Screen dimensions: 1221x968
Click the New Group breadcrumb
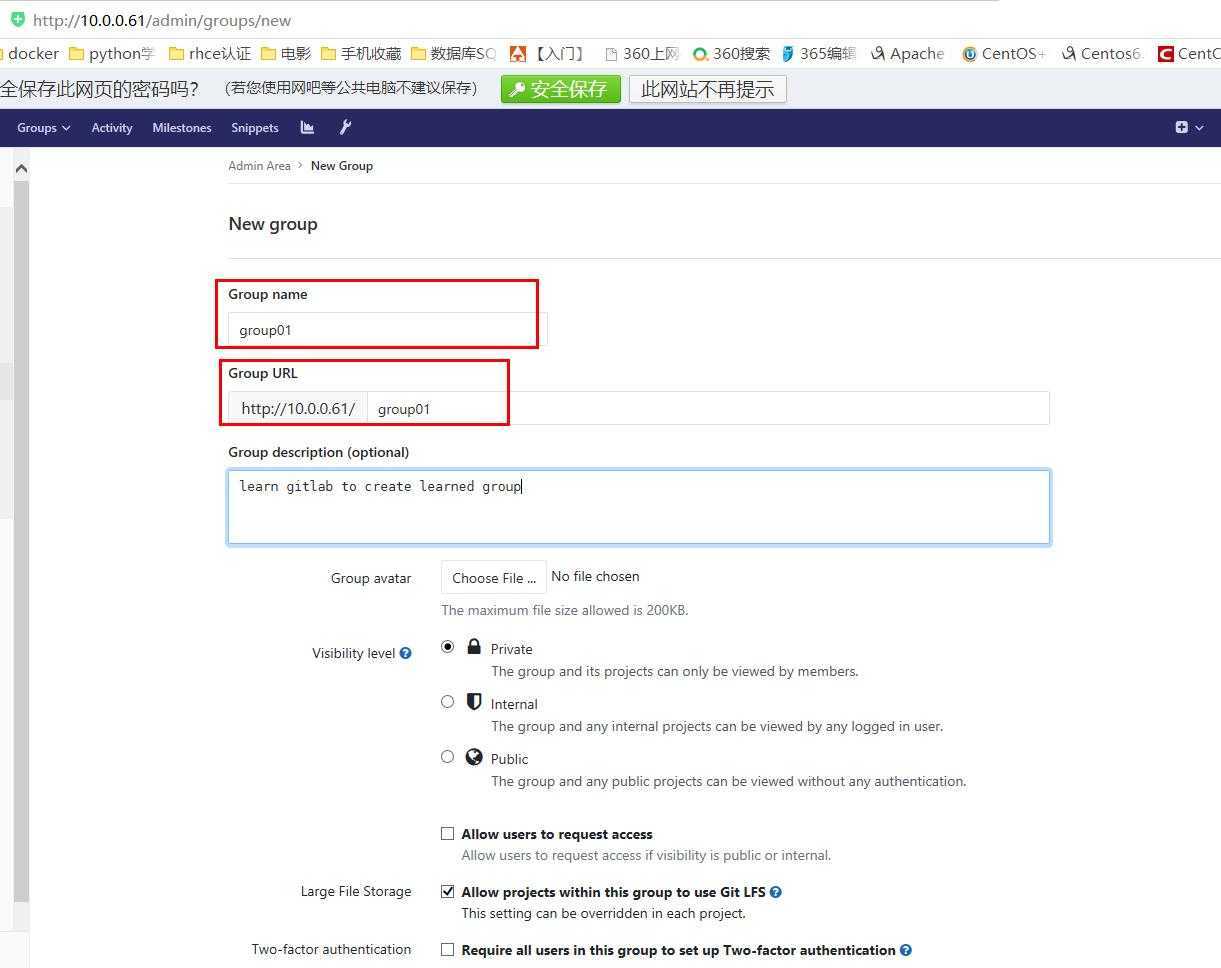click(342, 166)
